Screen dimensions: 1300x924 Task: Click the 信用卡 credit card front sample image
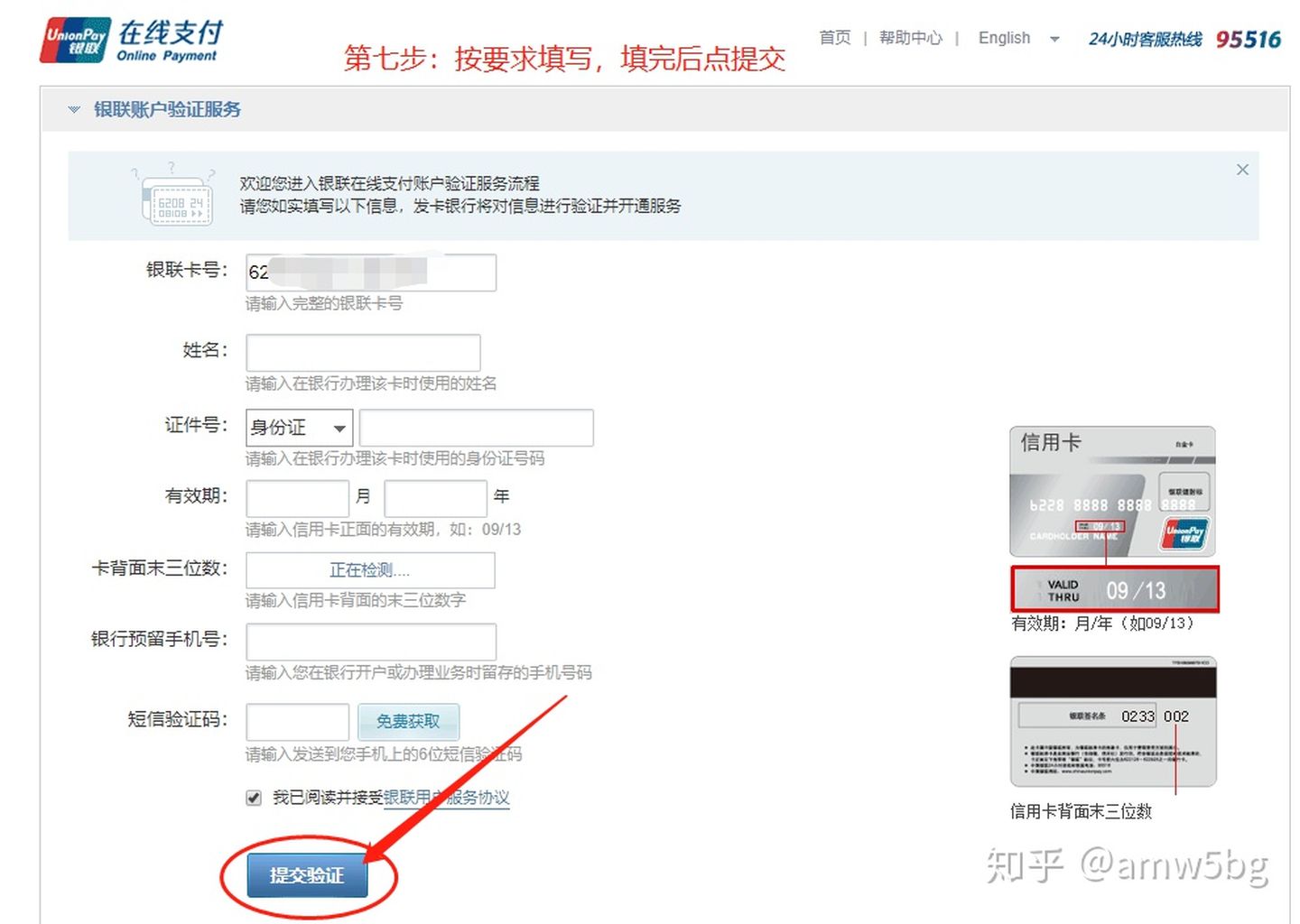pos(1112,490)
